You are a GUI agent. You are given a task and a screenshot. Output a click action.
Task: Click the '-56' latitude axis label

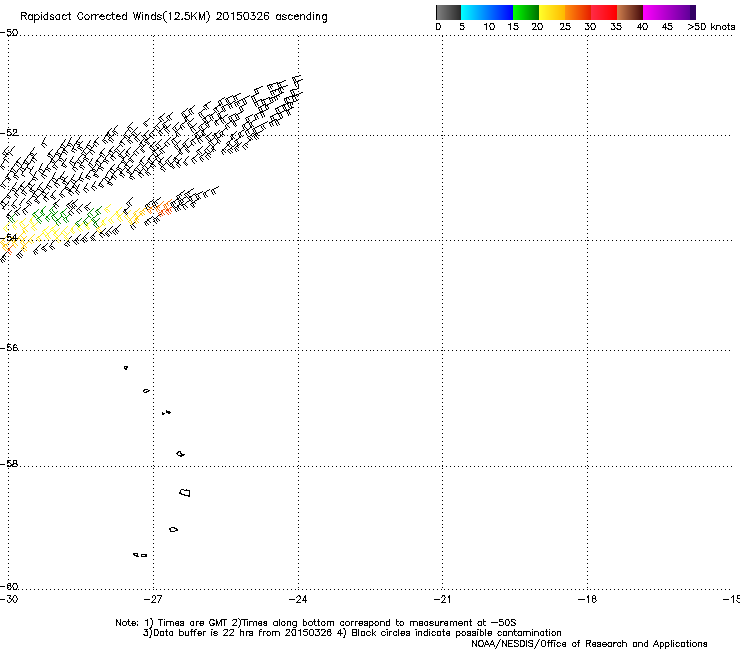[x=9, y=347]
